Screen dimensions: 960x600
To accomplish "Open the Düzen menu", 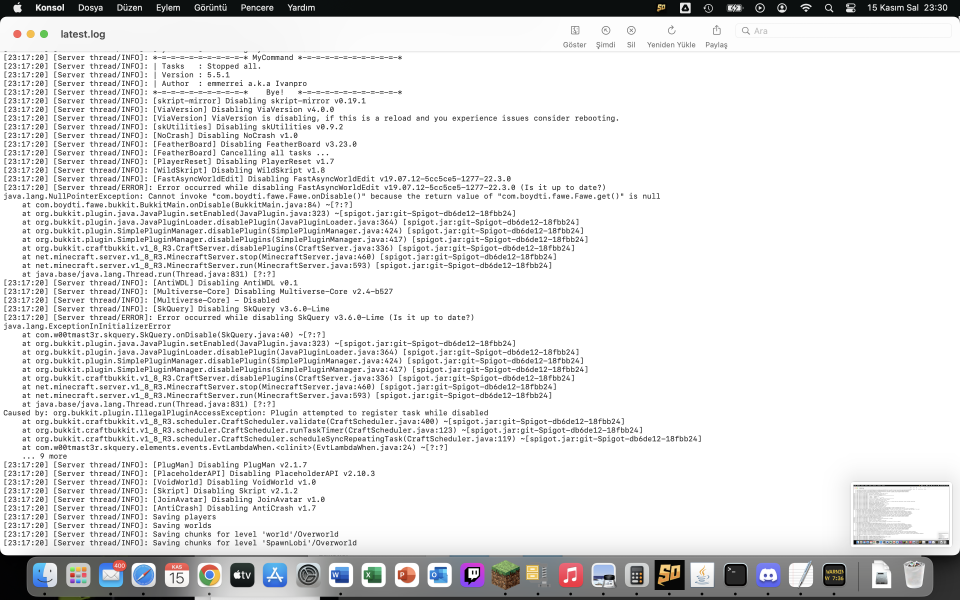I will pyautogui.click(x=129, y=8).
